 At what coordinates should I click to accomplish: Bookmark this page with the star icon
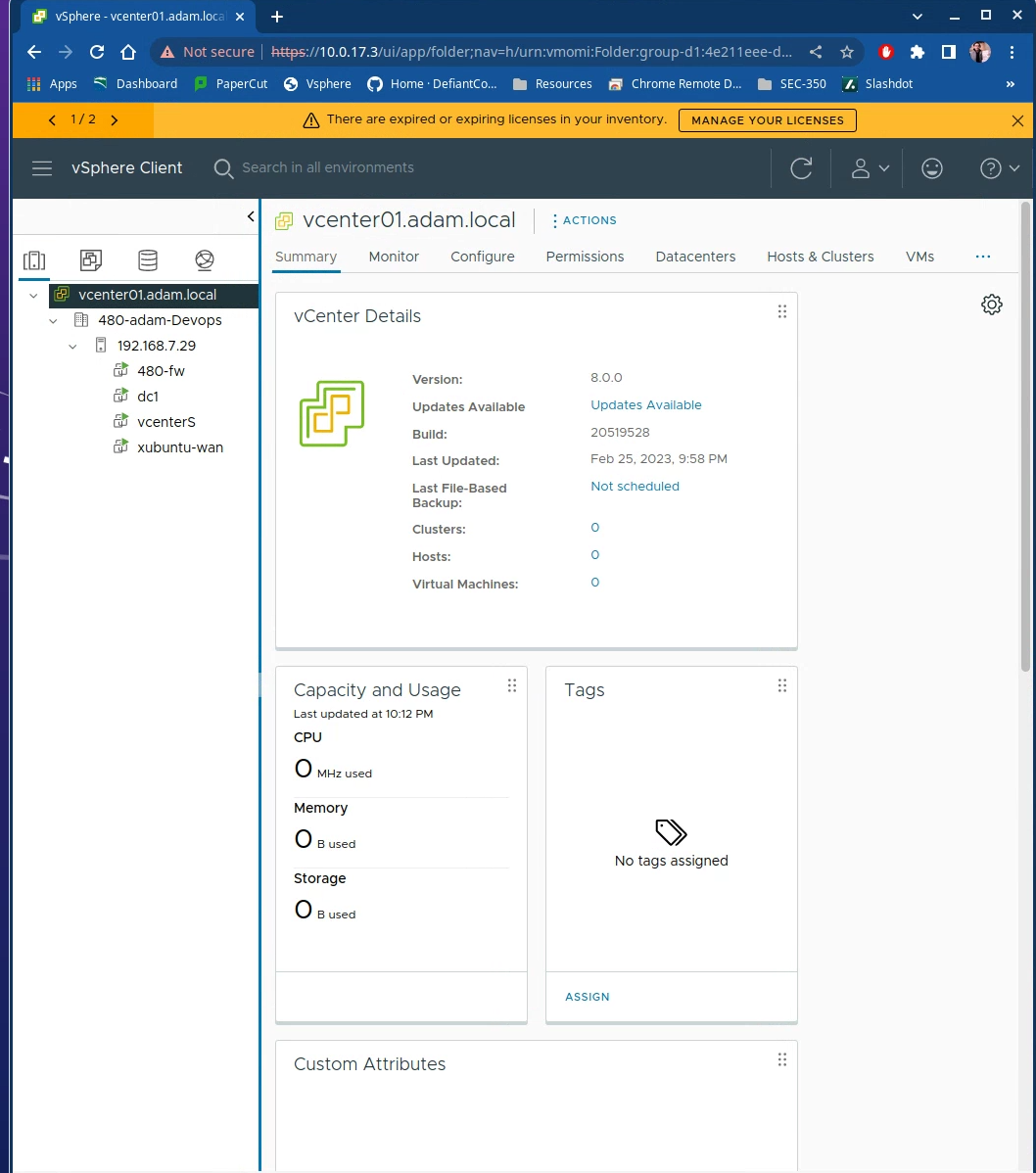point(847,52)
